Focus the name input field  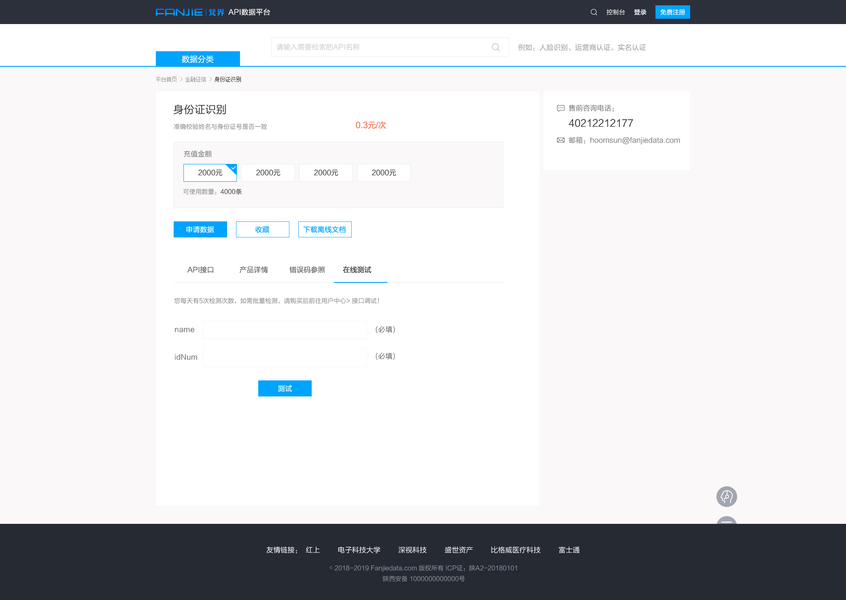pos(285,330)
